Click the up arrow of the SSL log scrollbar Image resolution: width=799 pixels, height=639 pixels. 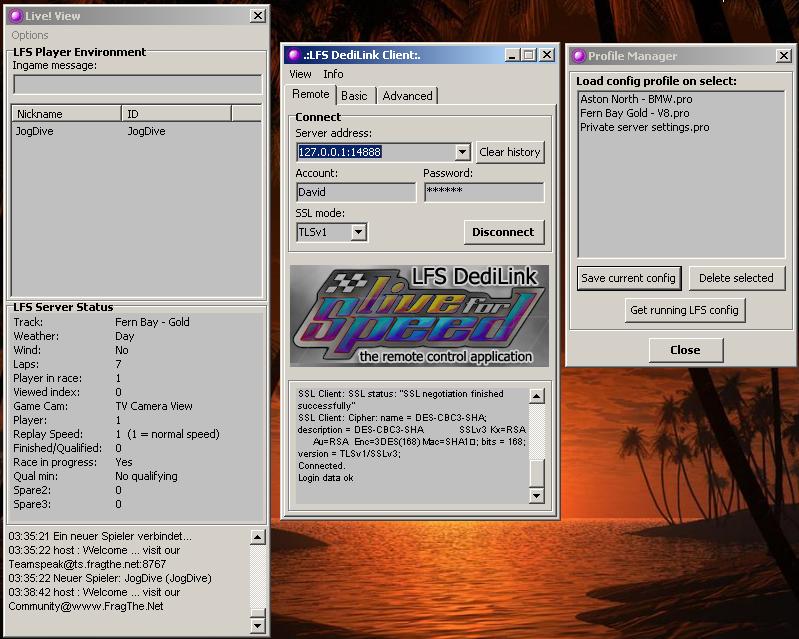tap(537, 396)
